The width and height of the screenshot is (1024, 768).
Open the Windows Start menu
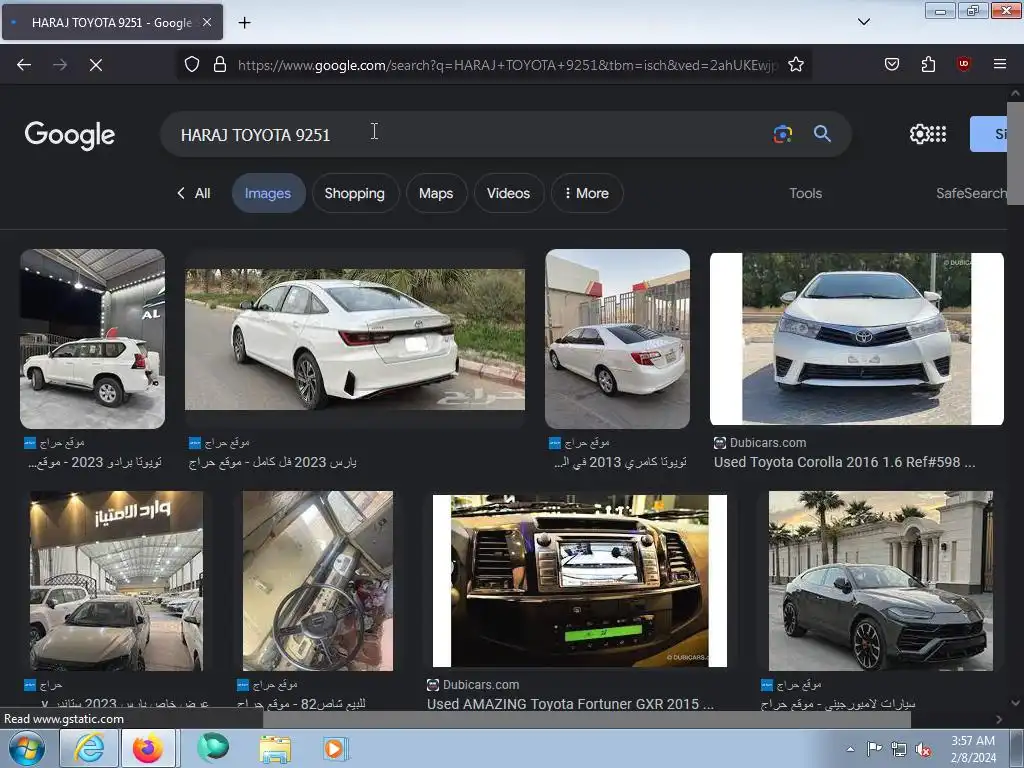27,748
